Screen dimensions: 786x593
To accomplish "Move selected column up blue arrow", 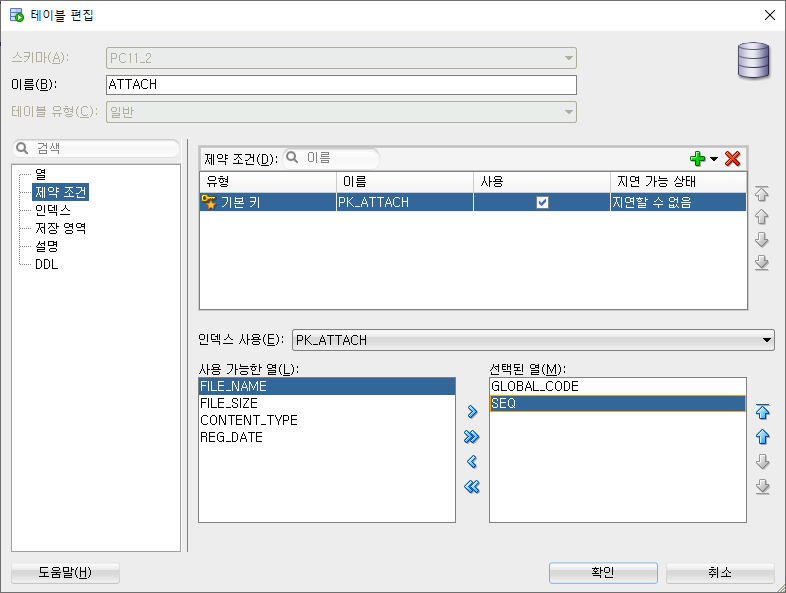I will pyautogui.click(x=762, y=437).
